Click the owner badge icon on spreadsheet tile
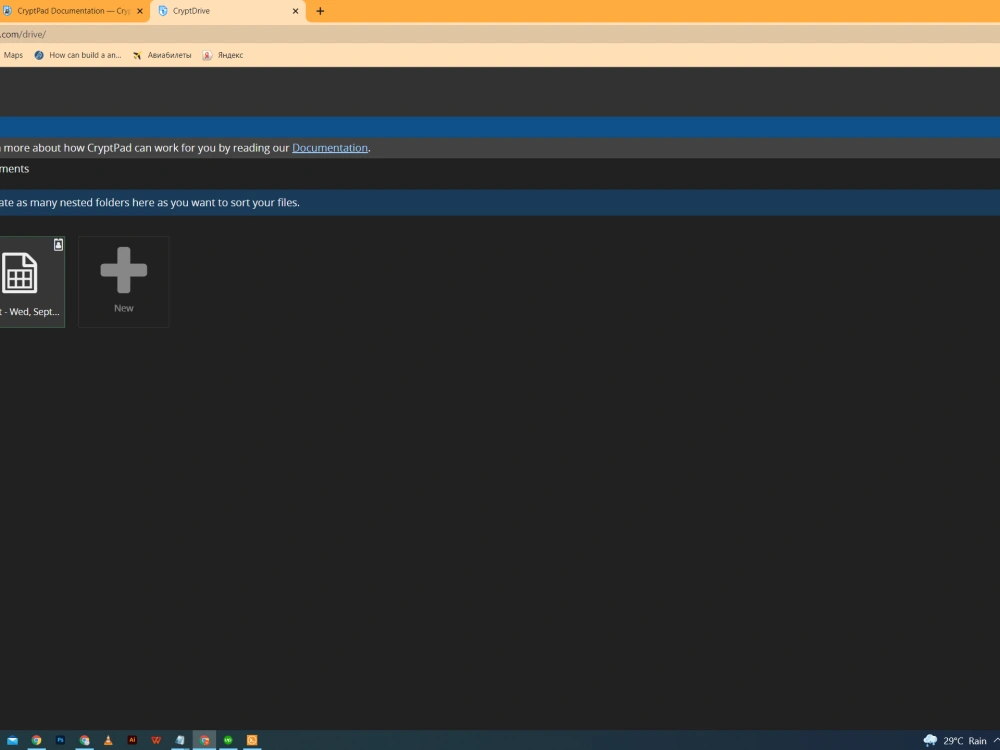 pos(58,245)
